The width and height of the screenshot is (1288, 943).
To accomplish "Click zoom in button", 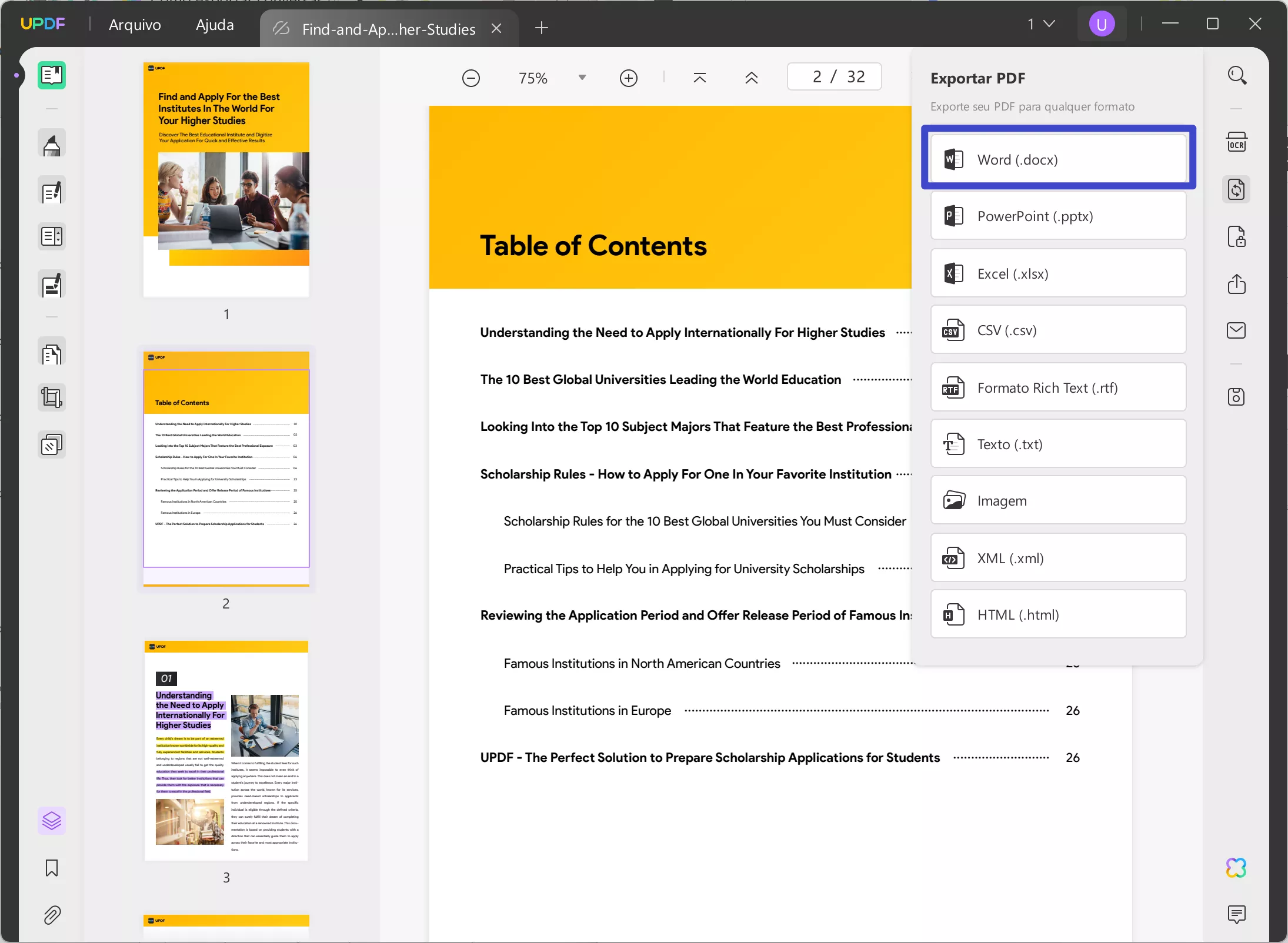I will point(629,78).
